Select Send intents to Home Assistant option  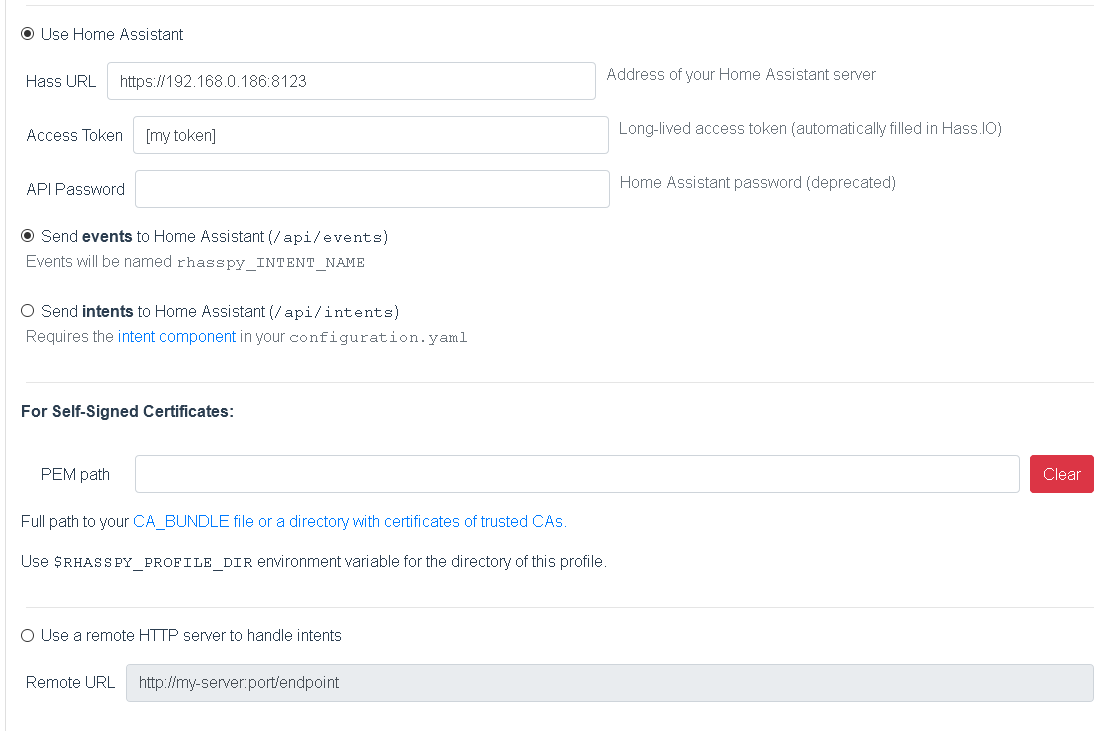[28, 311]
